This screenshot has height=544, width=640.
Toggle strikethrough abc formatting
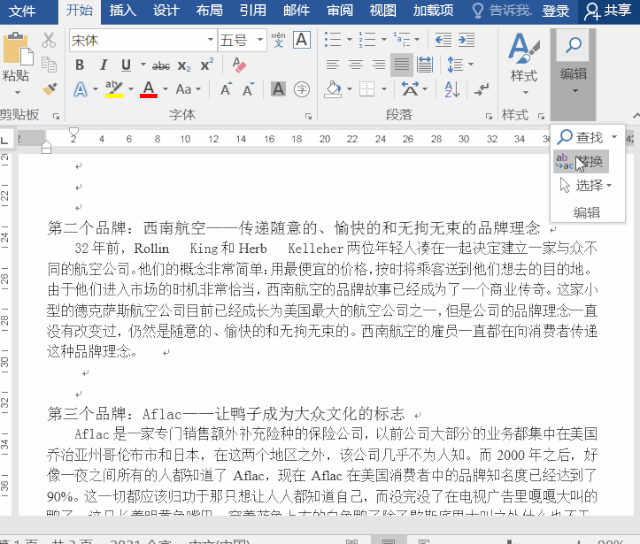pyautogui.click(x=161, y=65)
